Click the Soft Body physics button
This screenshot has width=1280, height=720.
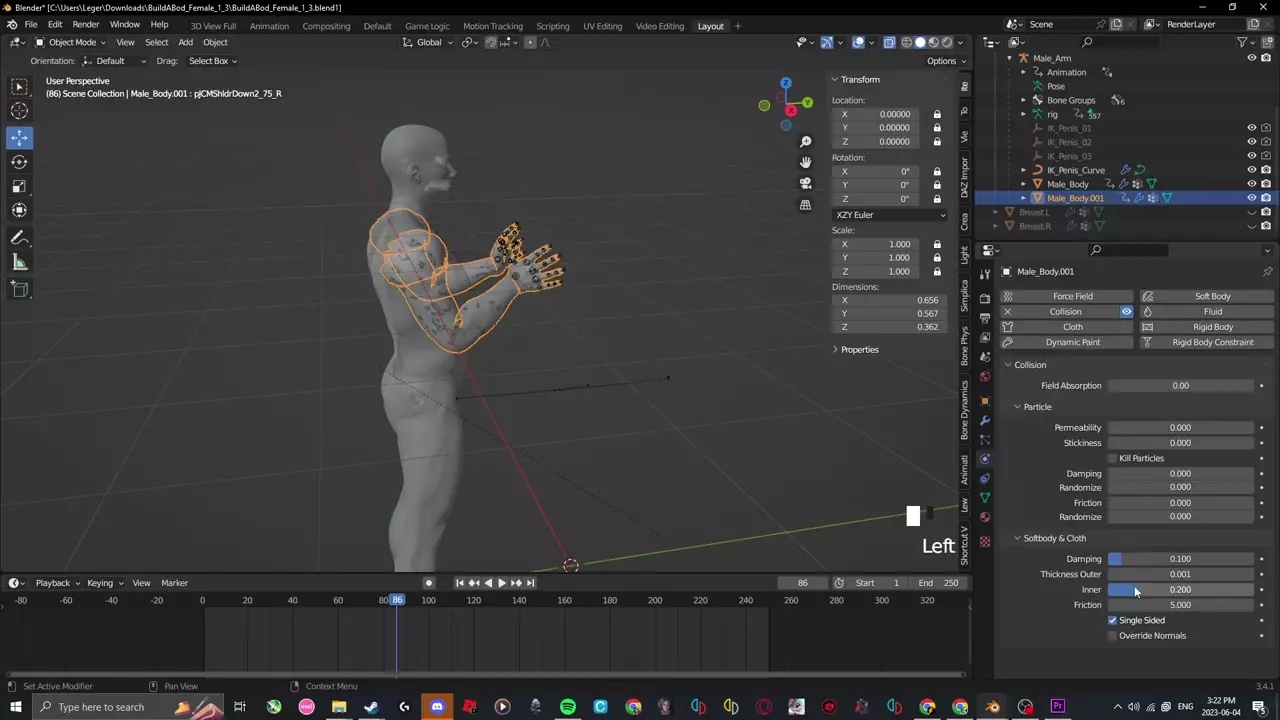tap(1212, 296)
